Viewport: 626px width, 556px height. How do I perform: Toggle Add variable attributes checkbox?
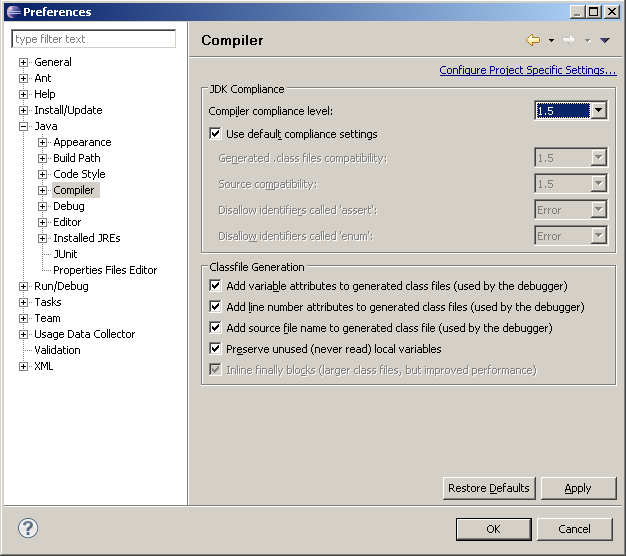(x=215, y=285)
